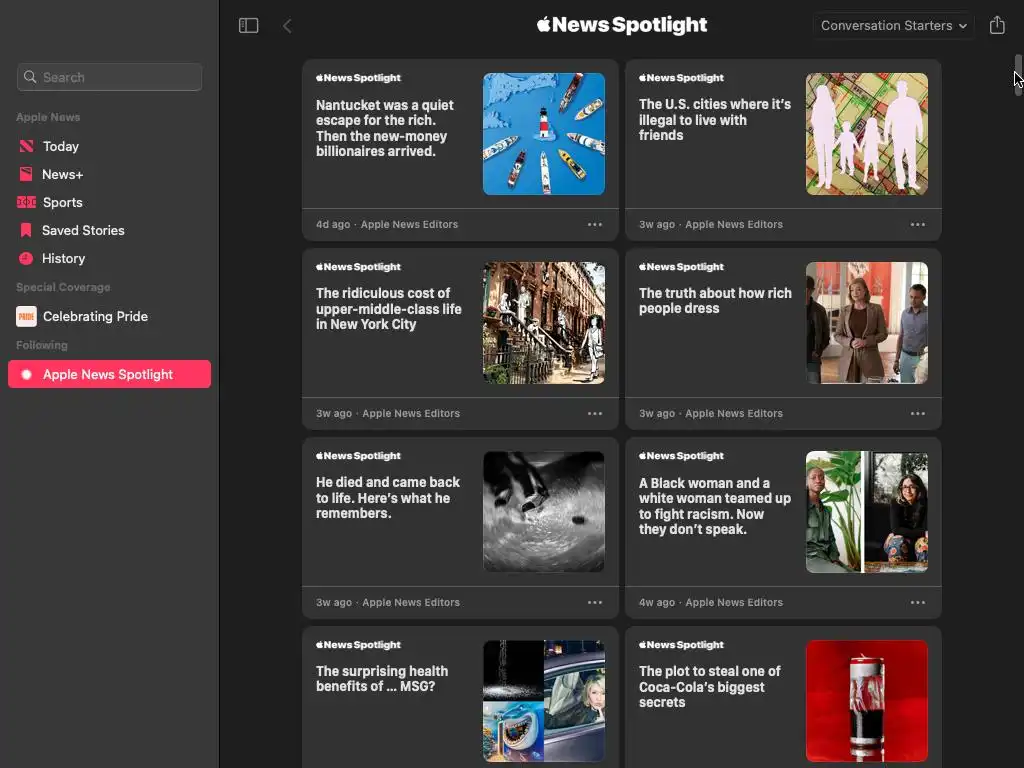The height and width of the screenshot is (768, 1024).
Task: Click News Spotlight label on Nantucket card
Action: click(x=358, y=78)
